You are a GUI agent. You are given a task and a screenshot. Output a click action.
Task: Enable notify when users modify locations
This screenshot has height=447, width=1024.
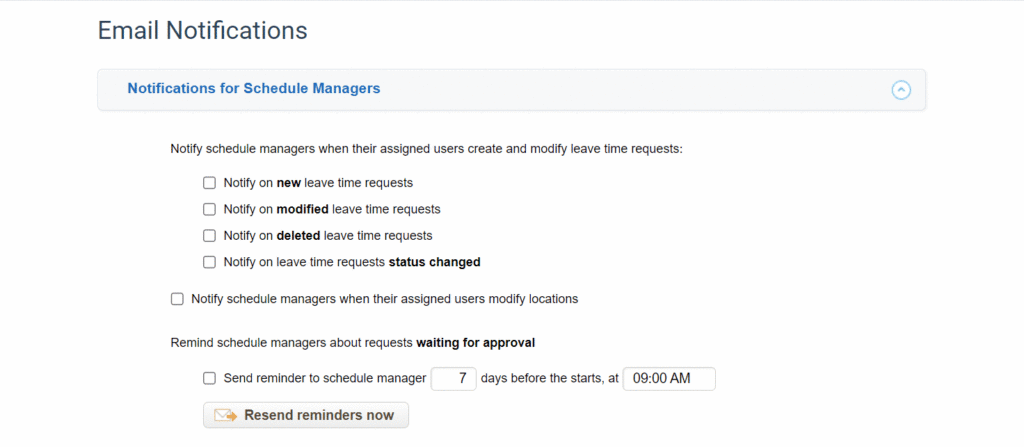(x=177, y=299)
